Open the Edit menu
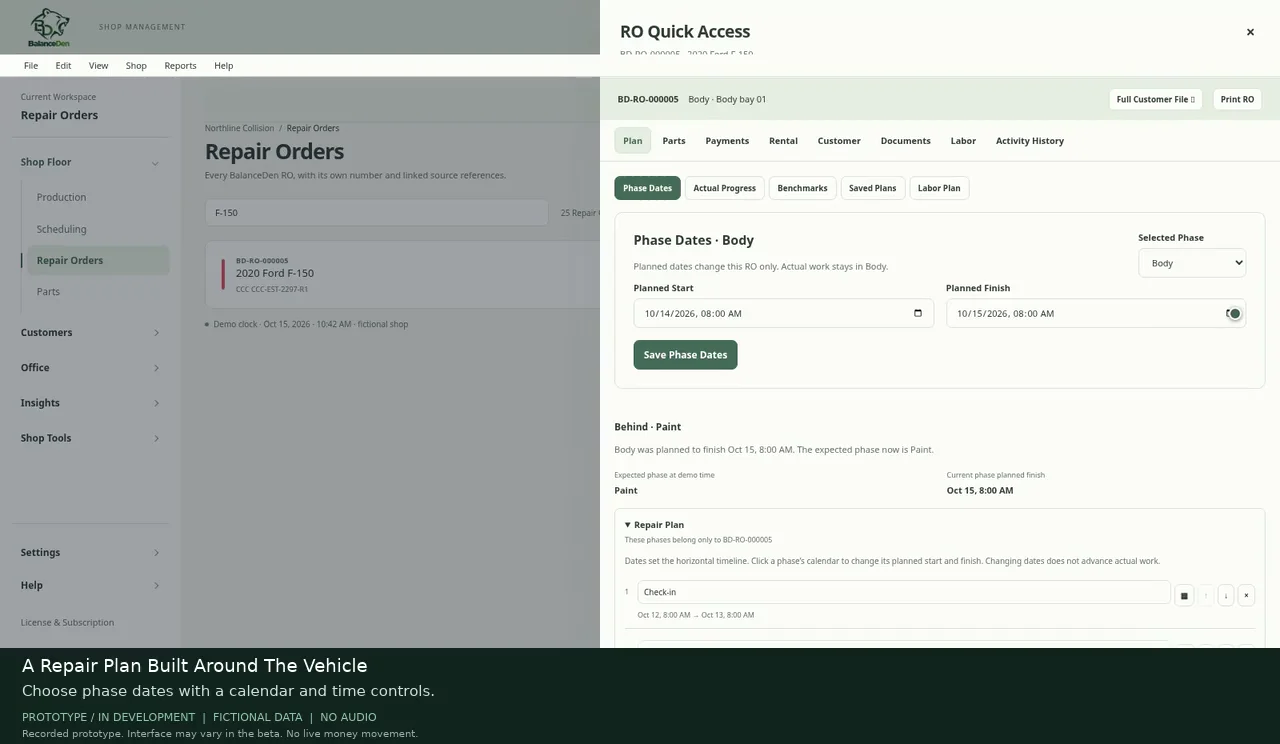 (x=63, y=65)
